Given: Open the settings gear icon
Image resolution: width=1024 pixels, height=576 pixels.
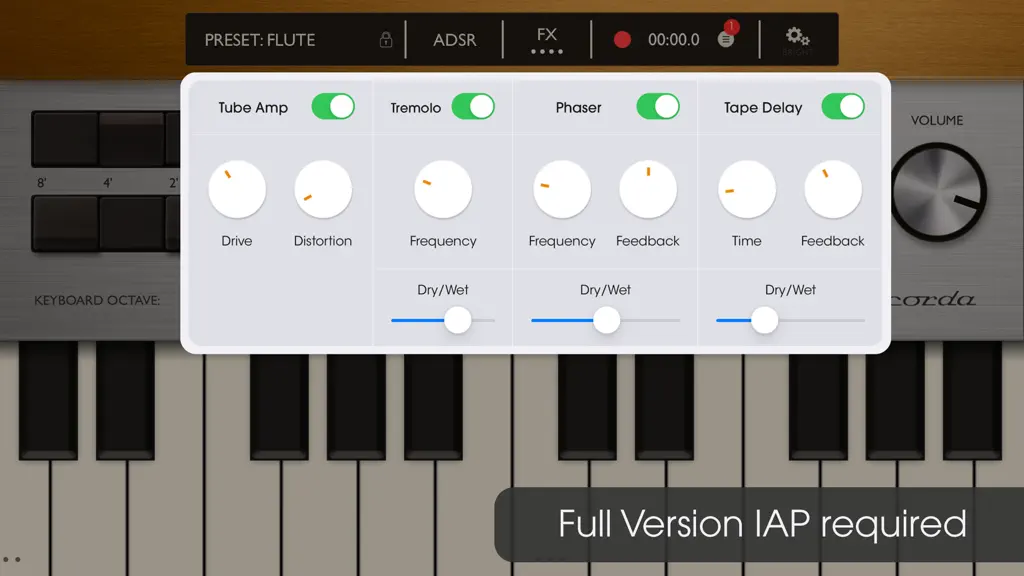Looking at the screenshot, I should pyautogui.click(x=797, y=37).
